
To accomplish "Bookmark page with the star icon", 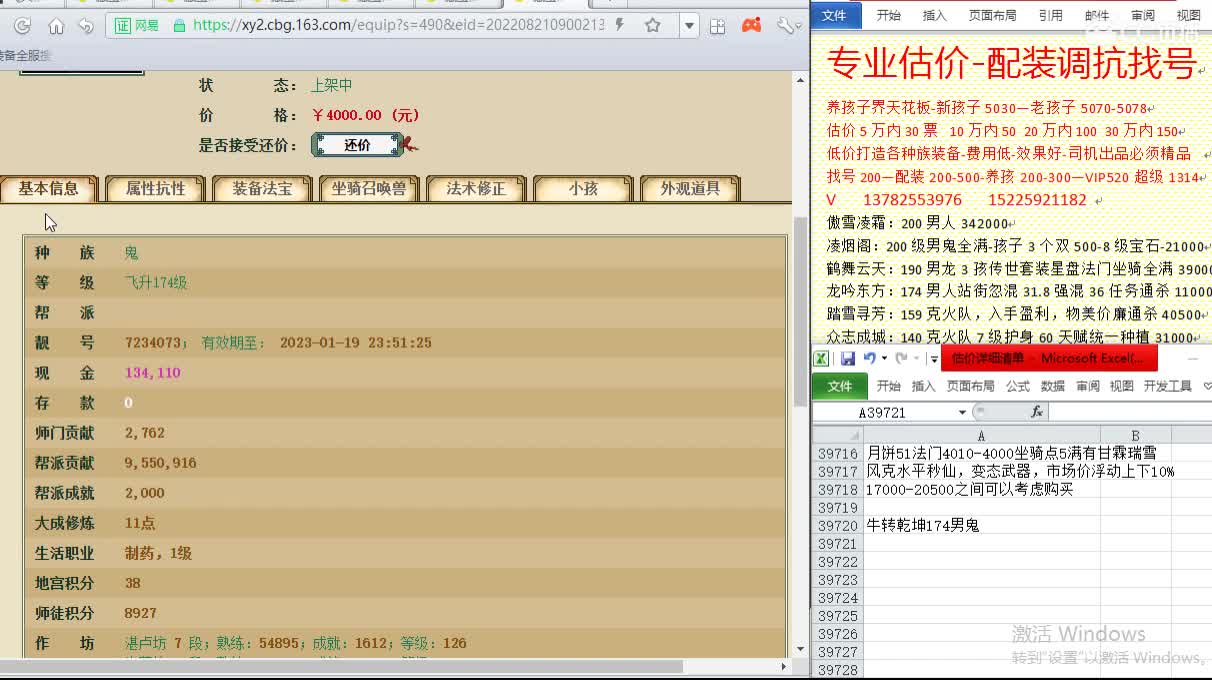I will pos(652,25).
